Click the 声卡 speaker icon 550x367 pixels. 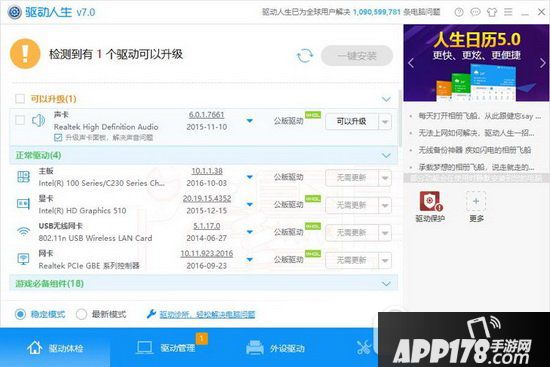pyautogui.click(x=38, y=121)
